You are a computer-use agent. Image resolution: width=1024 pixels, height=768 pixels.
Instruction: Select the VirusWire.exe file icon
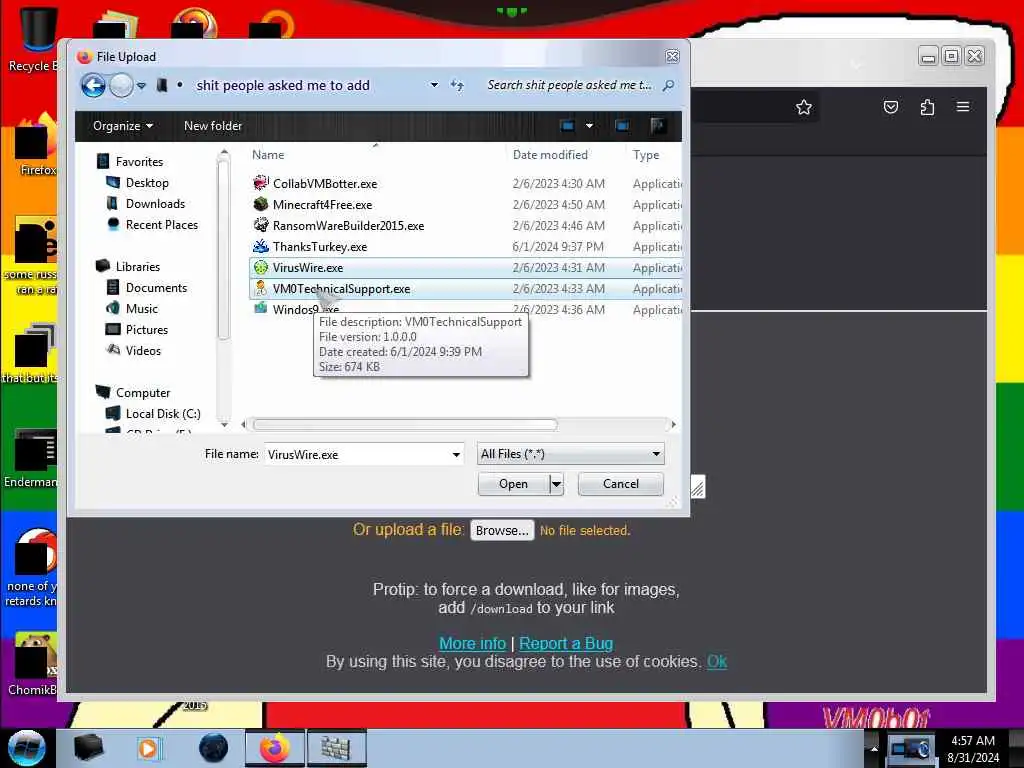pyautogui.click(x=261, y=267)
